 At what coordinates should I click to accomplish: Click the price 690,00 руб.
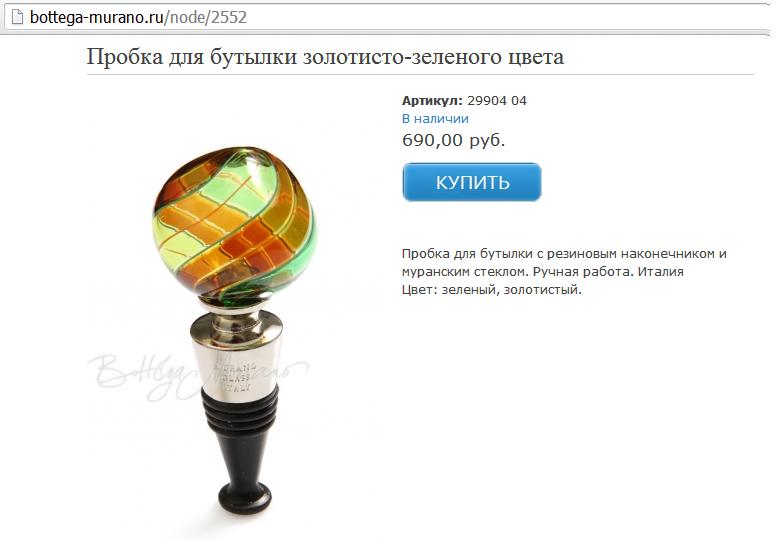(453, 140)
